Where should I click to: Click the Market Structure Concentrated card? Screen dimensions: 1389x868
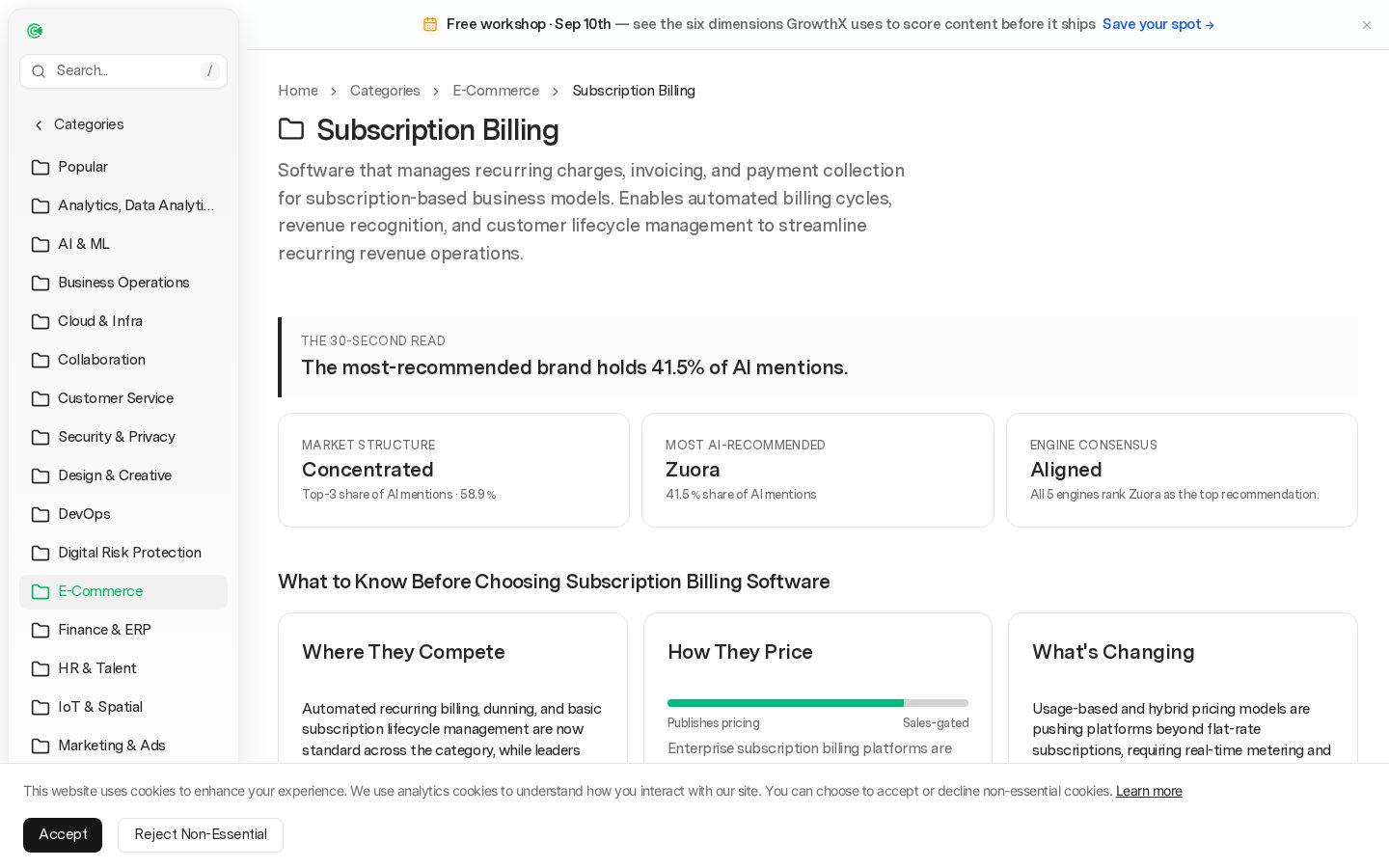click(x=453, y=471)
